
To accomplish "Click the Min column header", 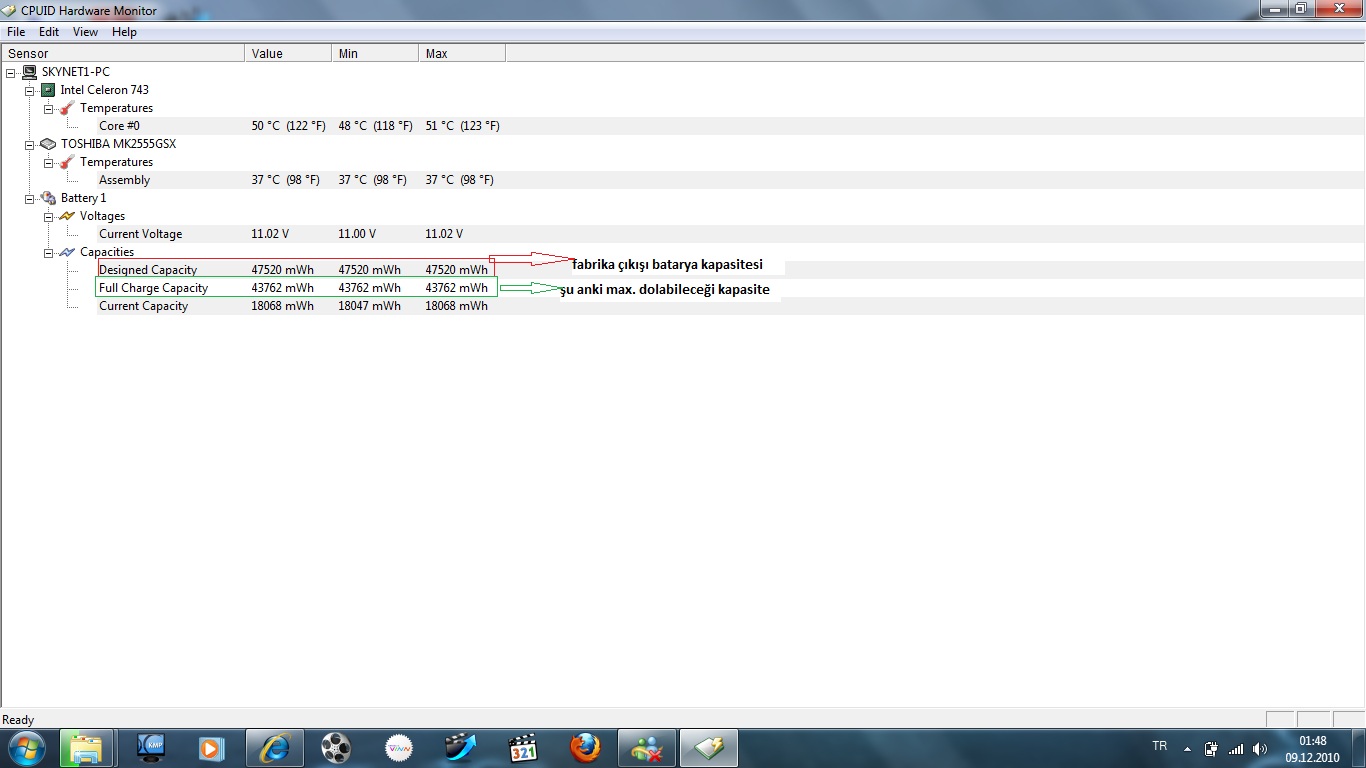I will coord(375,53).
